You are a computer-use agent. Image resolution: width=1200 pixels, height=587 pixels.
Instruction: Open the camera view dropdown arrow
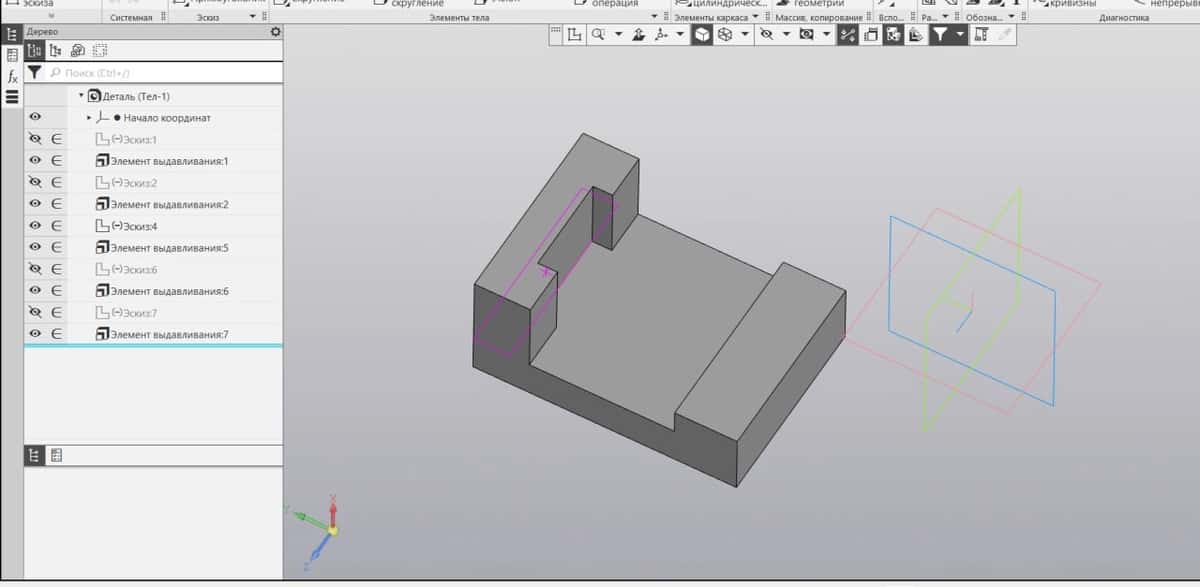point(826,35)
